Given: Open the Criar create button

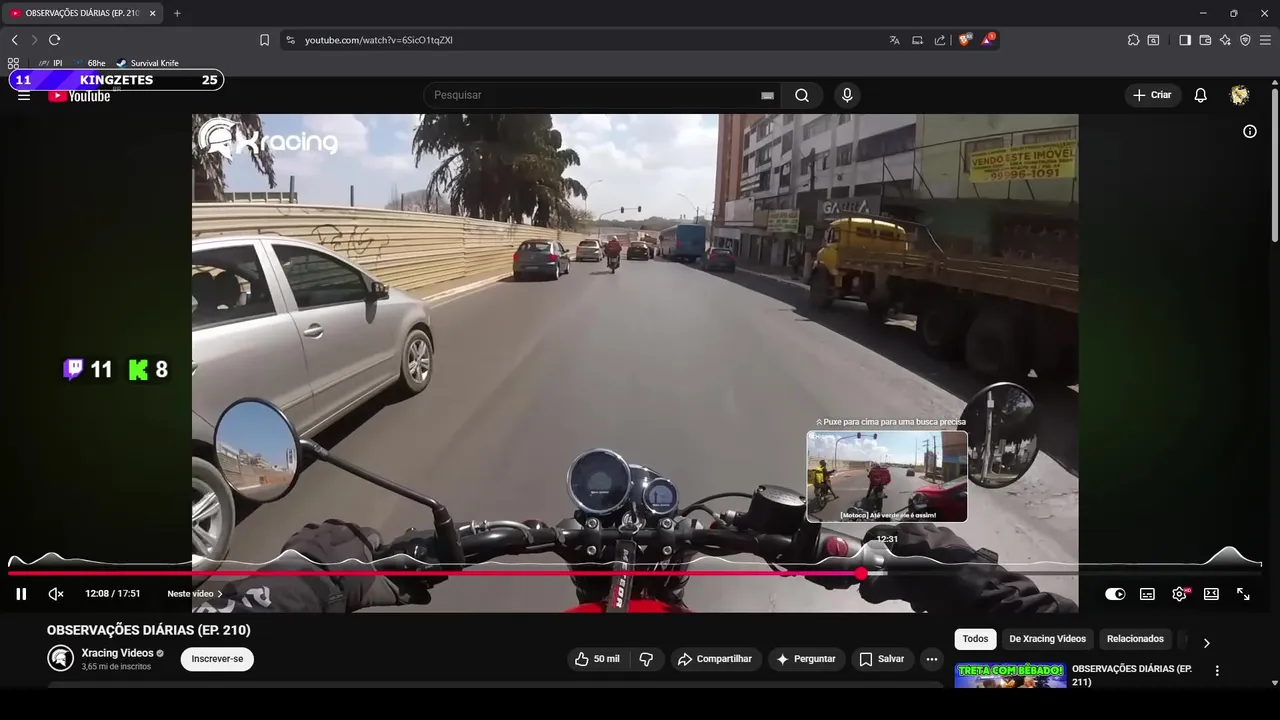Looking at the screenshot, I should 1152,95.
